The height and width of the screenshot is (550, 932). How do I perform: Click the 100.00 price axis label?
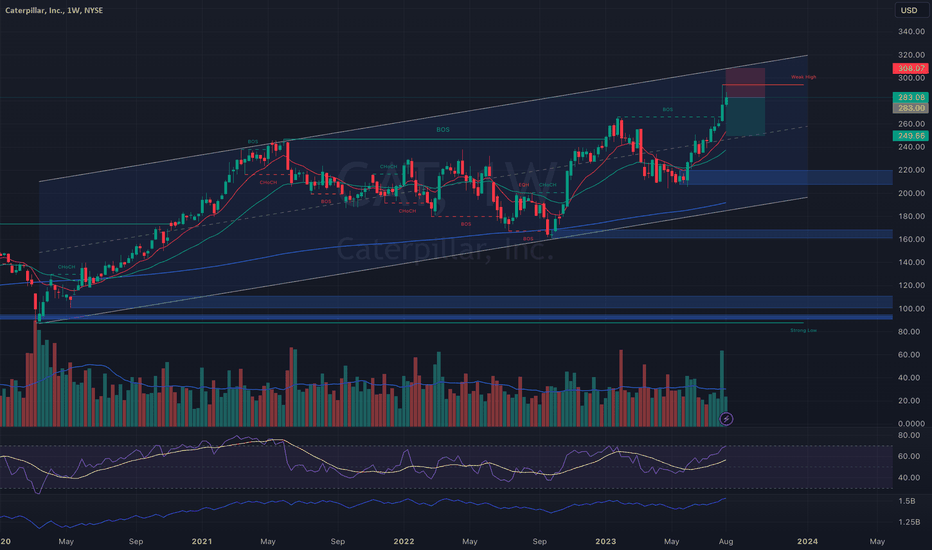coord(911,309)
